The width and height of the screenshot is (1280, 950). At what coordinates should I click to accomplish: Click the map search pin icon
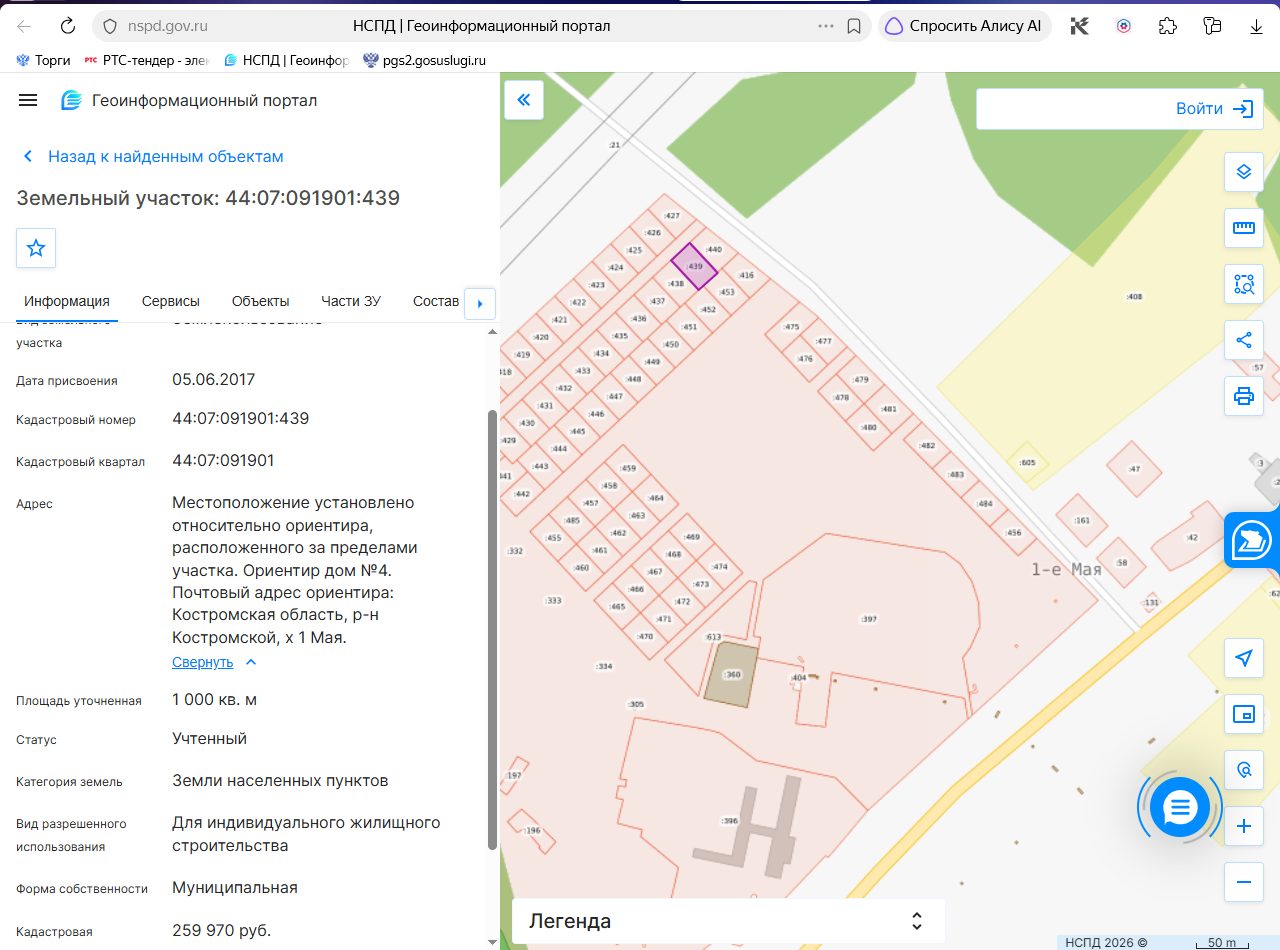pos(1244,770)
